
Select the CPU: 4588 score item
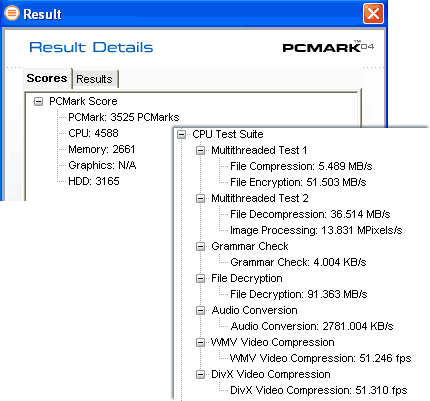93,133
